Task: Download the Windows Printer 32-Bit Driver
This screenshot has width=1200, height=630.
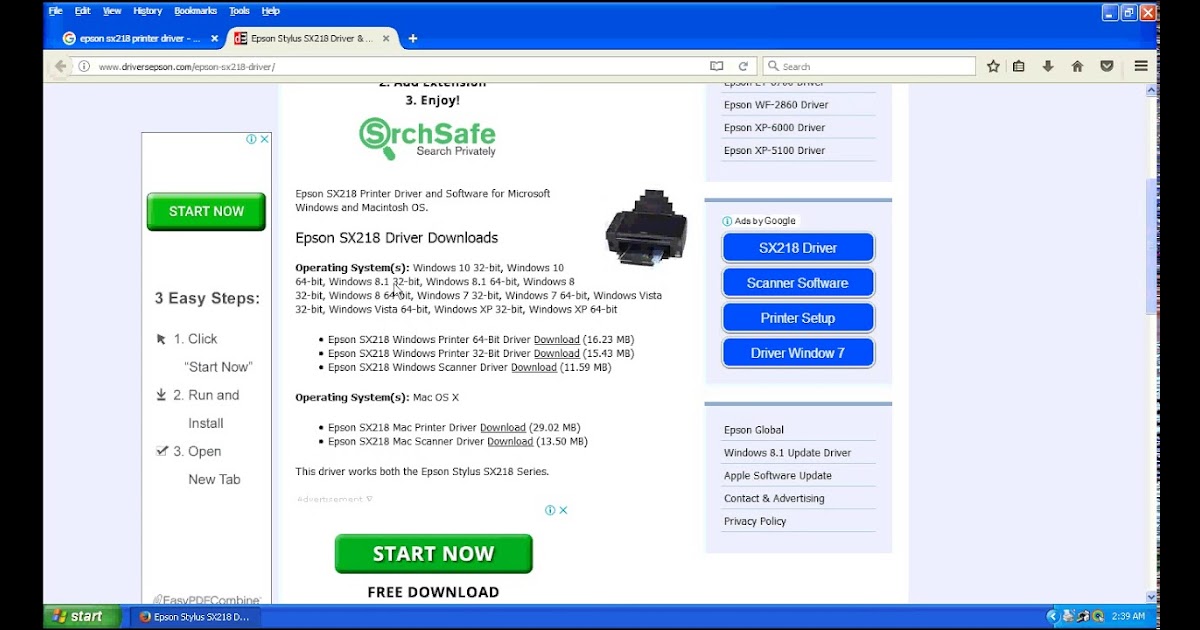Action: pyautogui.click(x=557, y=354)
